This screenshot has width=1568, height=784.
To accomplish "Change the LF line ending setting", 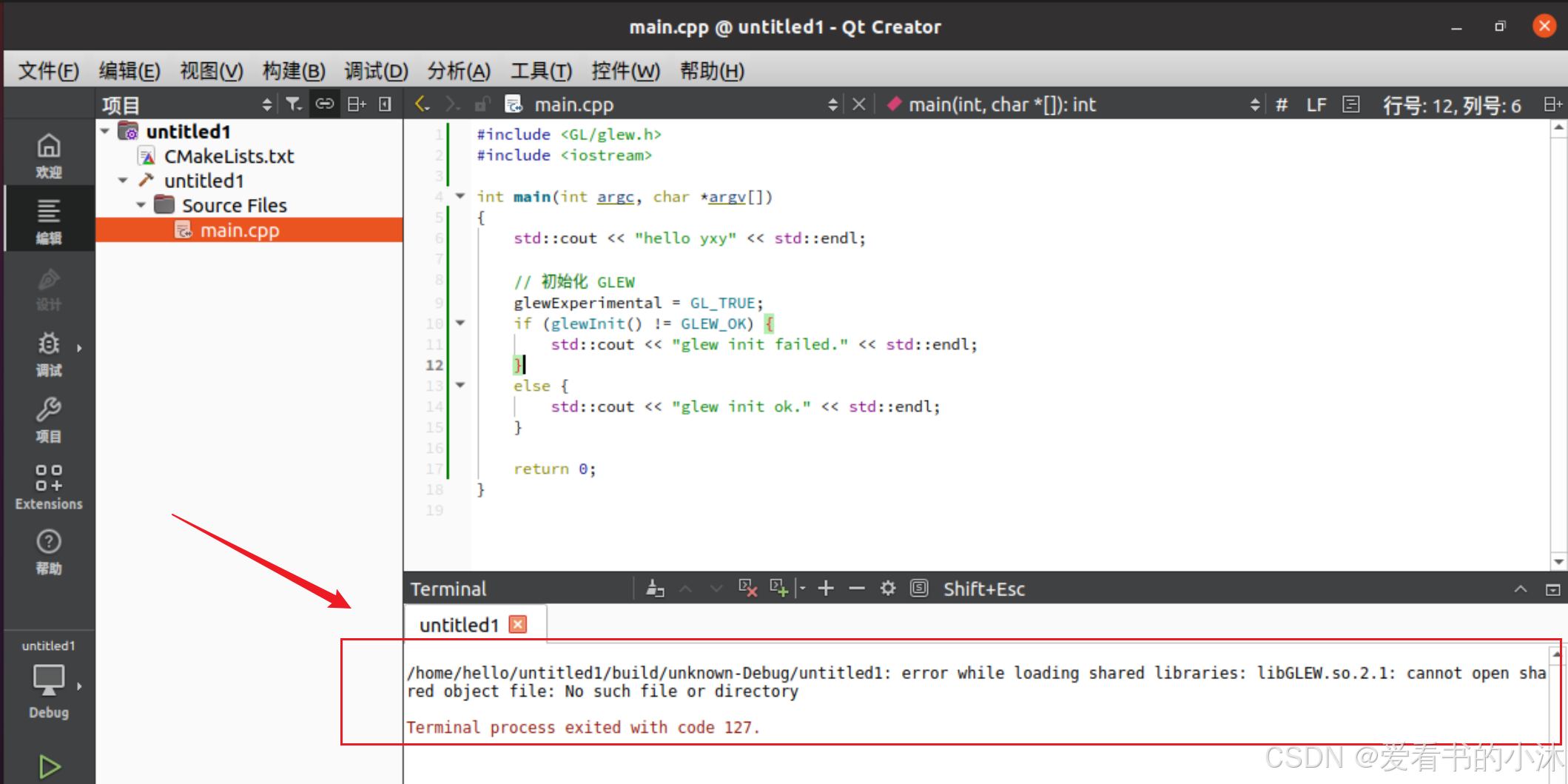I will (x=1316, y=104).
